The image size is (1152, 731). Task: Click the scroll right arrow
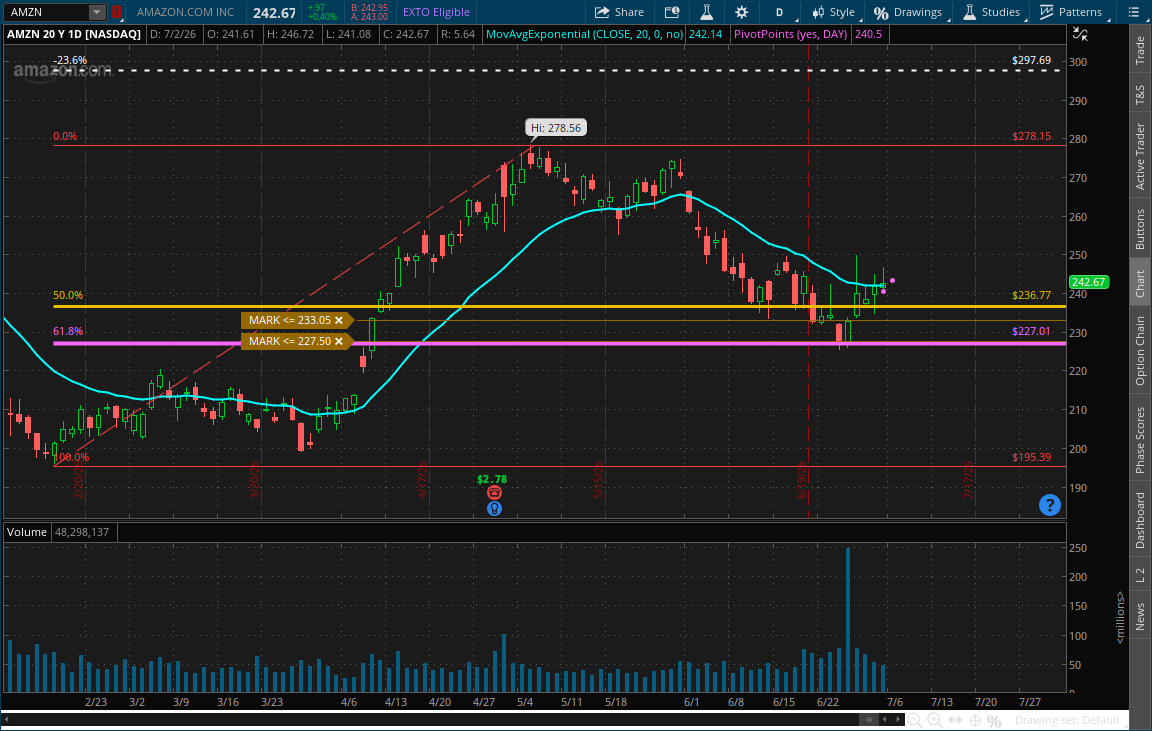898,720
